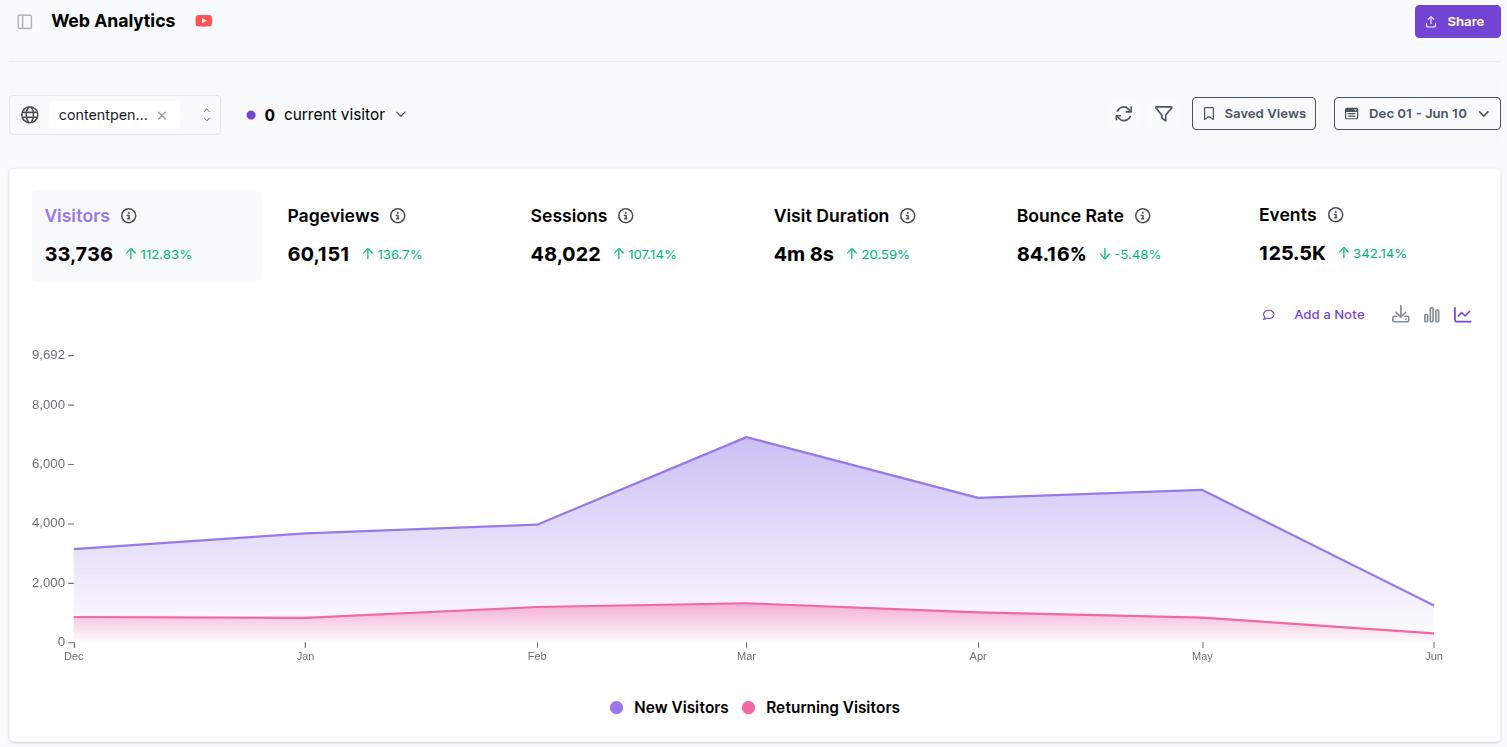The image size is (1507, 747).
Task: Click the calendar icon in date range
Action: coord(1351,114)
